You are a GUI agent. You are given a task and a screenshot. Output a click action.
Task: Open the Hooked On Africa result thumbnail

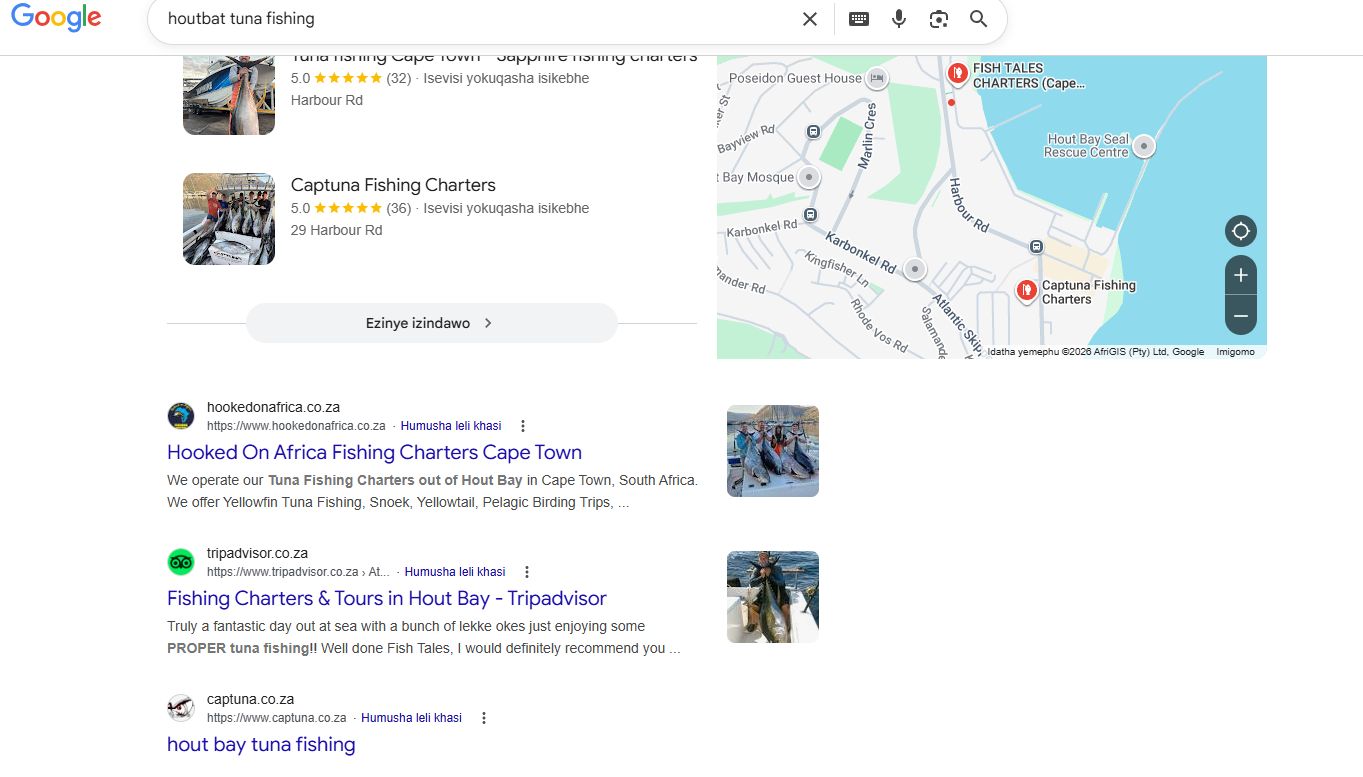coord(773,451)
